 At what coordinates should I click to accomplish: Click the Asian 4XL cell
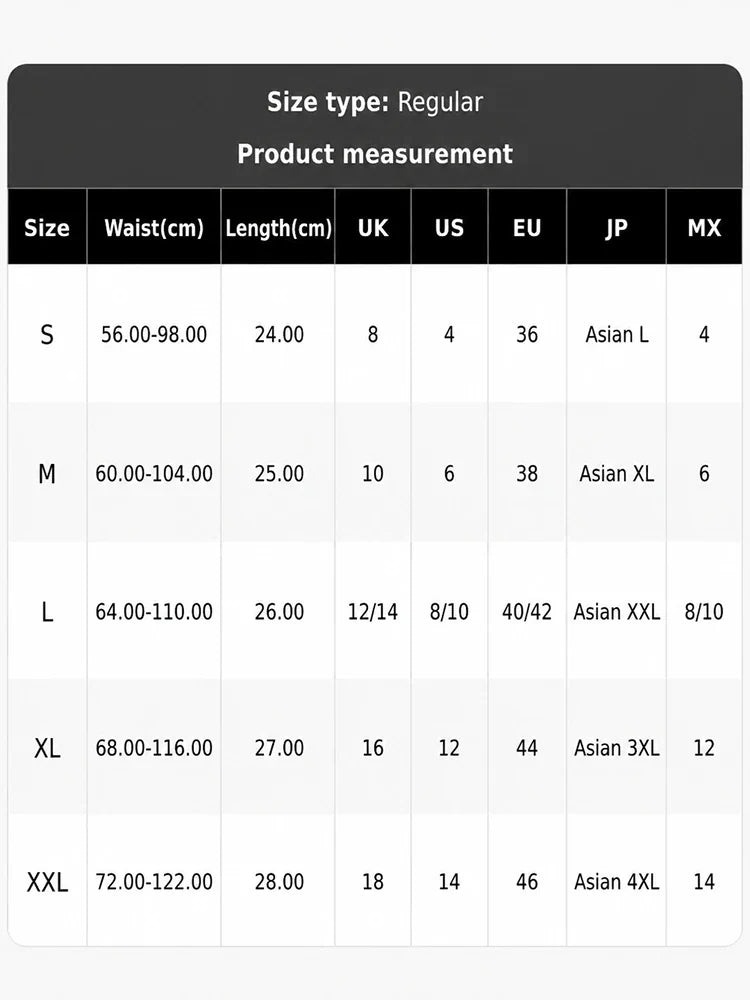(x=616, y=882)
